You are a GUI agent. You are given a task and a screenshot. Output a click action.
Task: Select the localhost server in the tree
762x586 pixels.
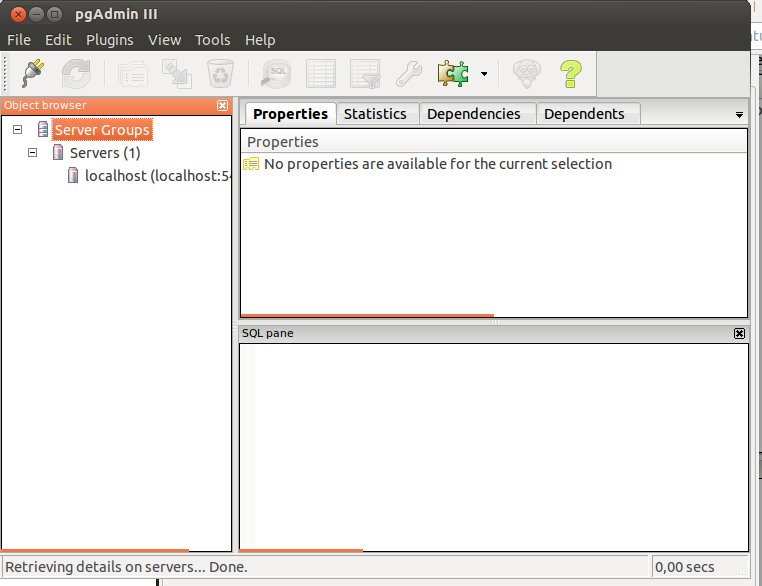150,176
